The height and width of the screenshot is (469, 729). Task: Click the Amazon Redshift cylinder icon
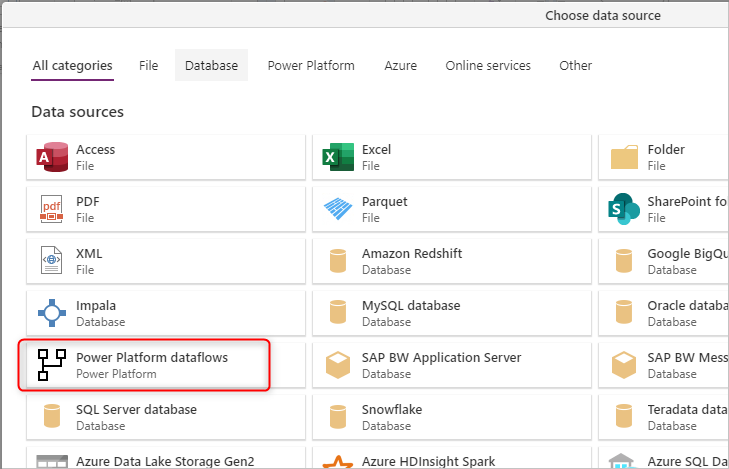(x=338, y=261)
